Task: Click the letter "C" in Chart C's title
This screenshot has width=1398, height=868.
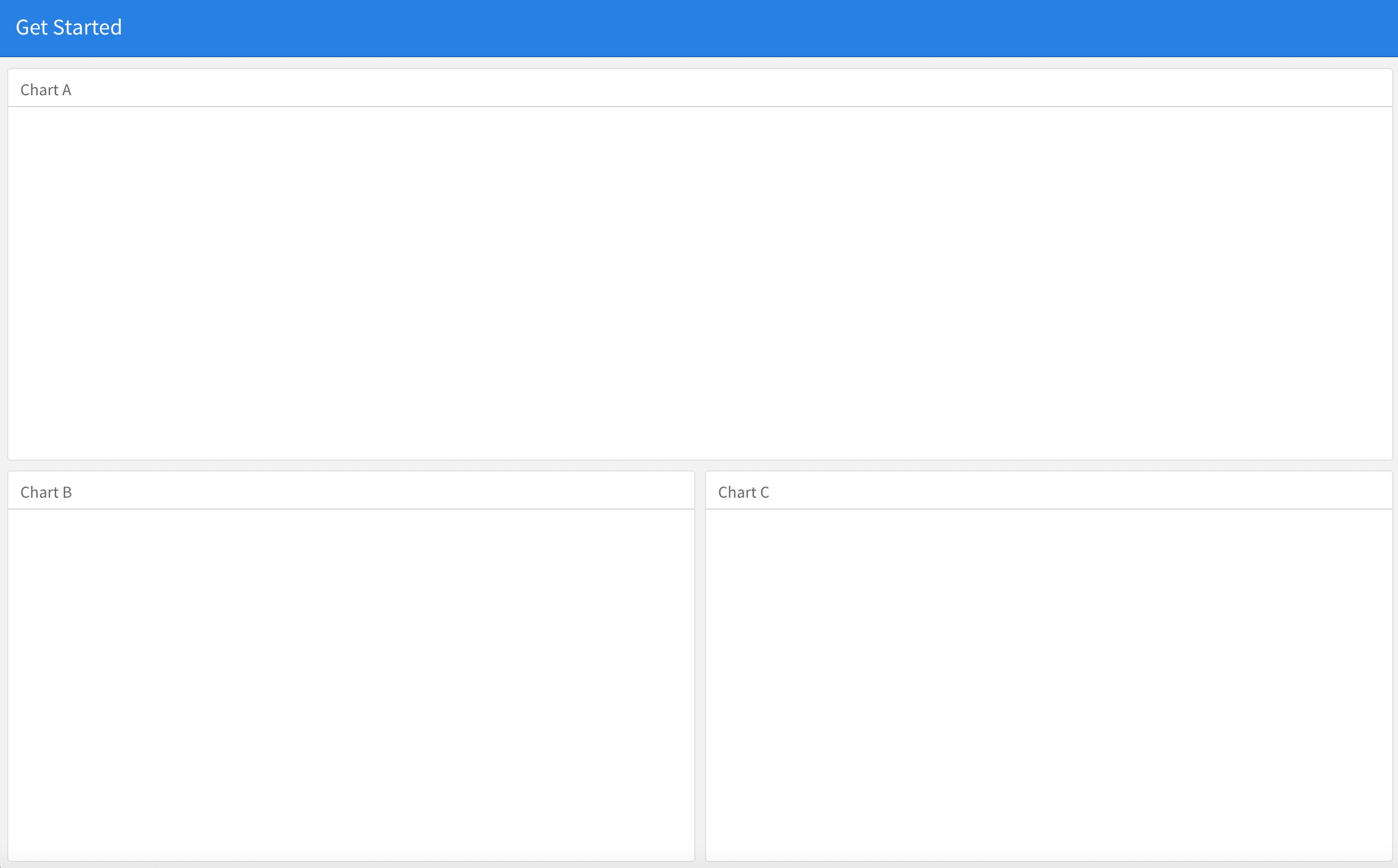Action: pyautogui.click(x=764, y=492)
